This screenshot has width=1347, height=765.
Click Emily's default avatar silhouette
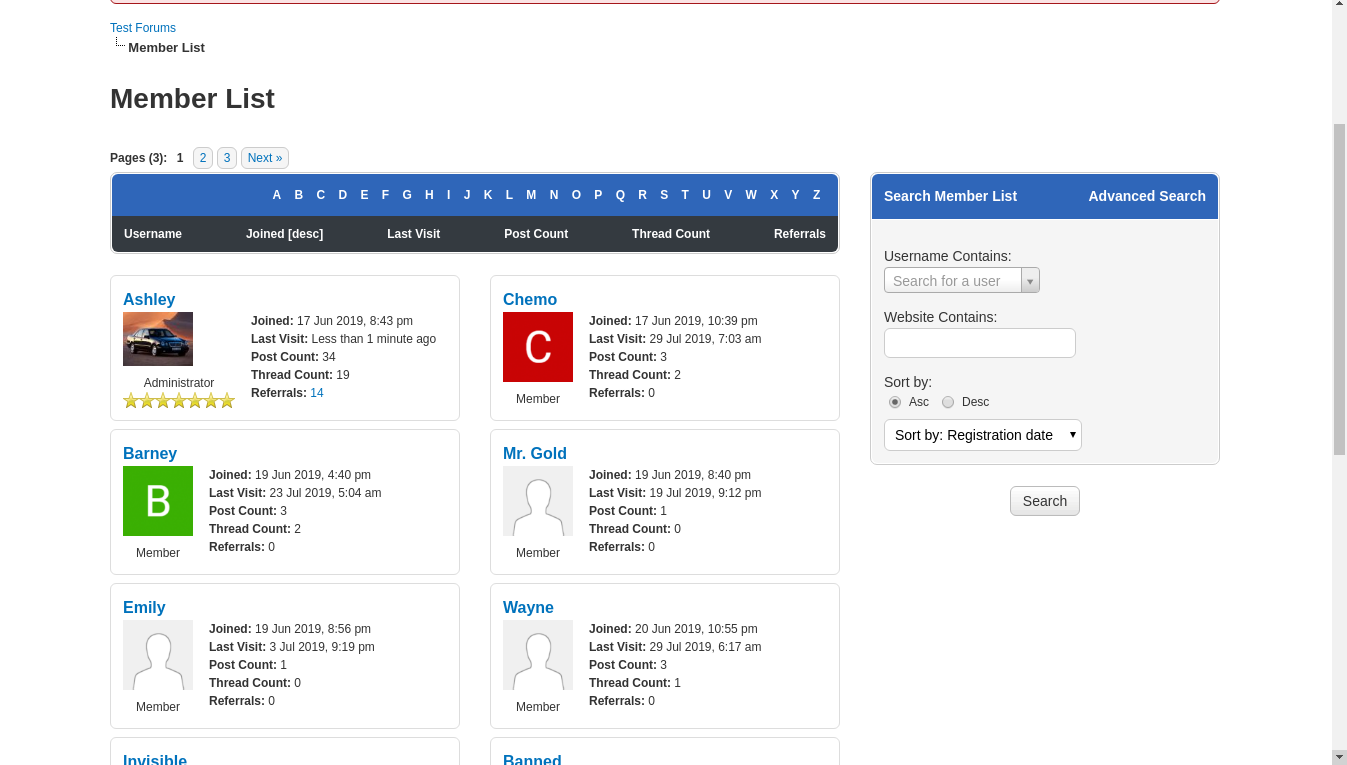158,655
